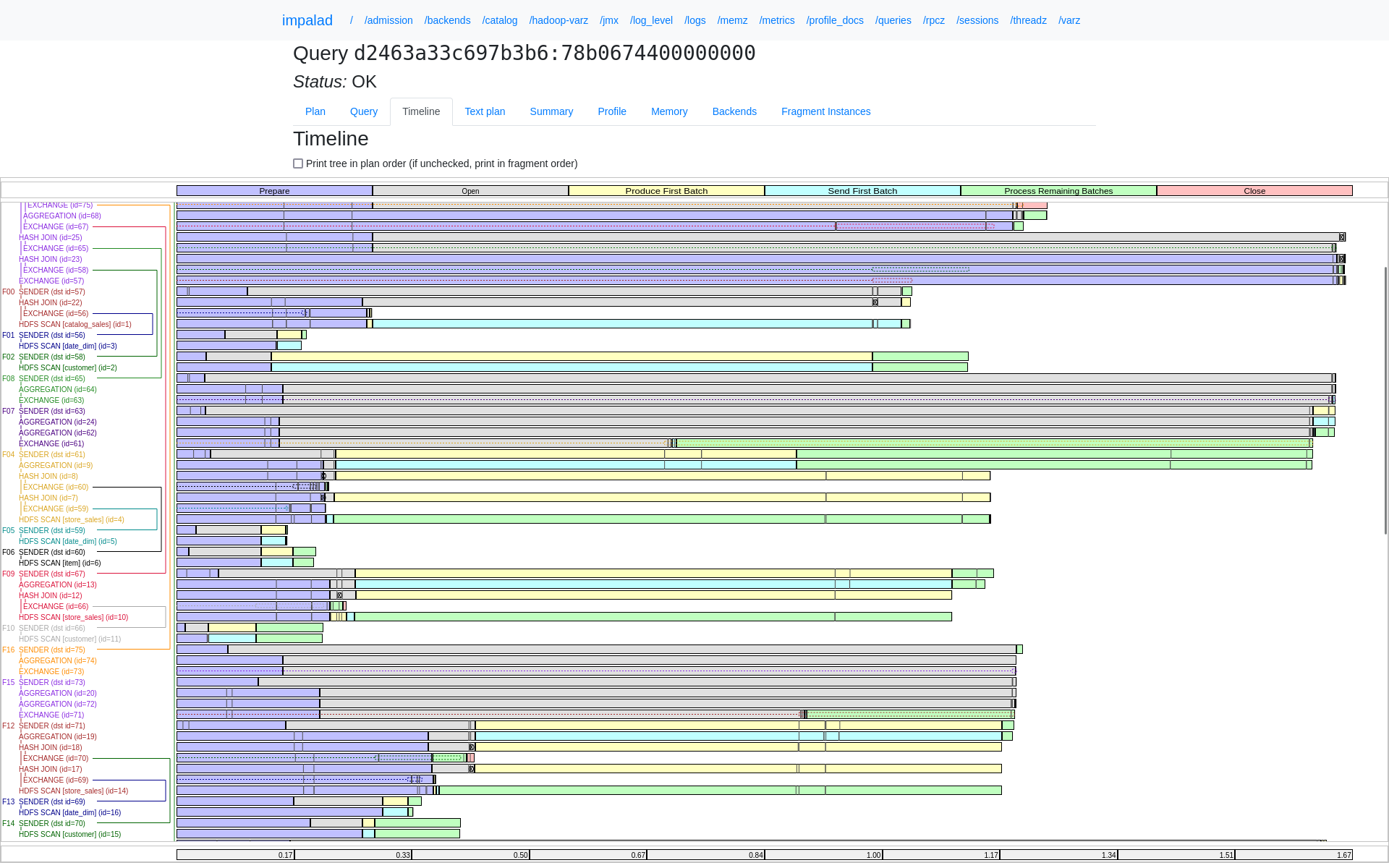1389x868 pixels.
Task: Open the Summary tab
Action: [551, 111]
